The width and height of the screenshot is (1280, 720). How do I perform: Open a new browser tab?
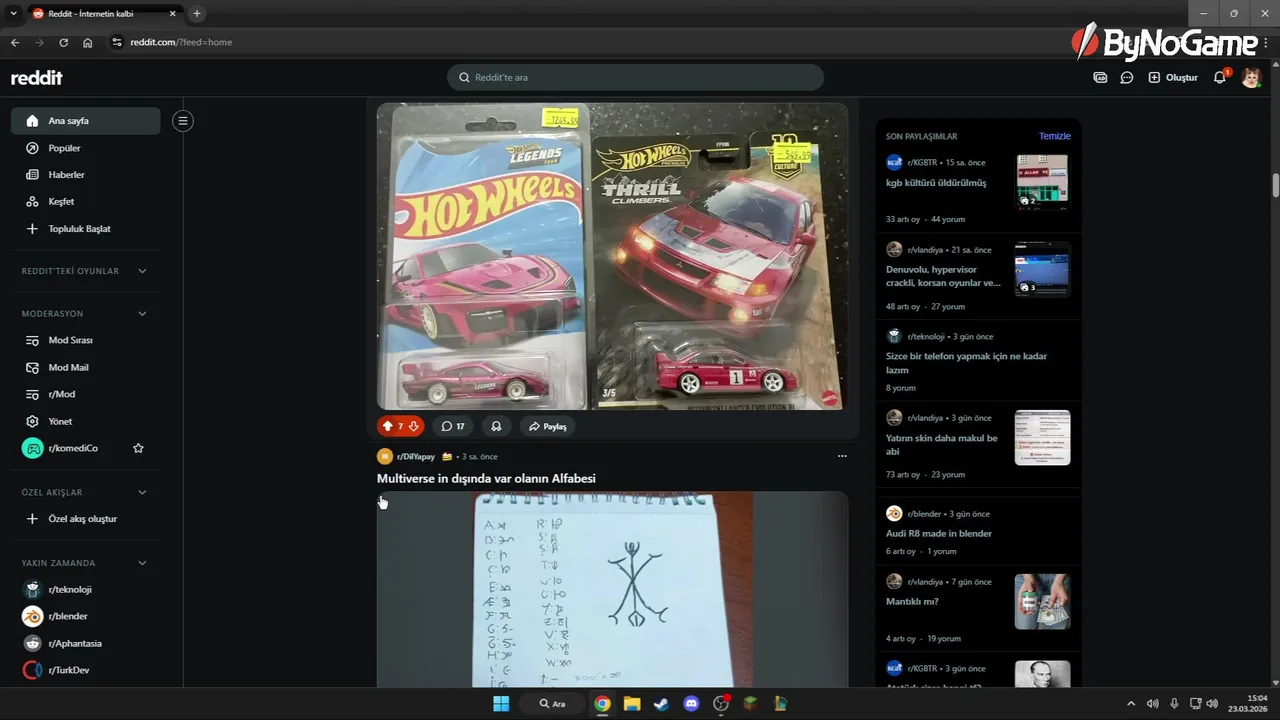point(197,14)
